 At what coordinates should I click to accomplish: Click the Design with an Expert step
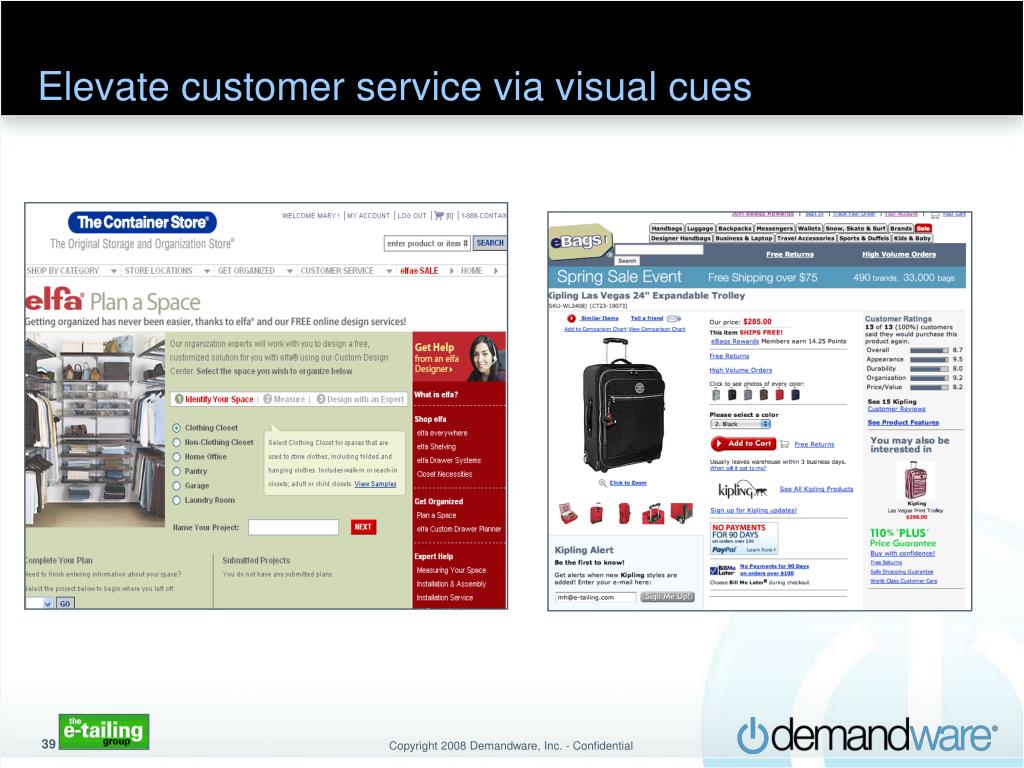point(360,399)
